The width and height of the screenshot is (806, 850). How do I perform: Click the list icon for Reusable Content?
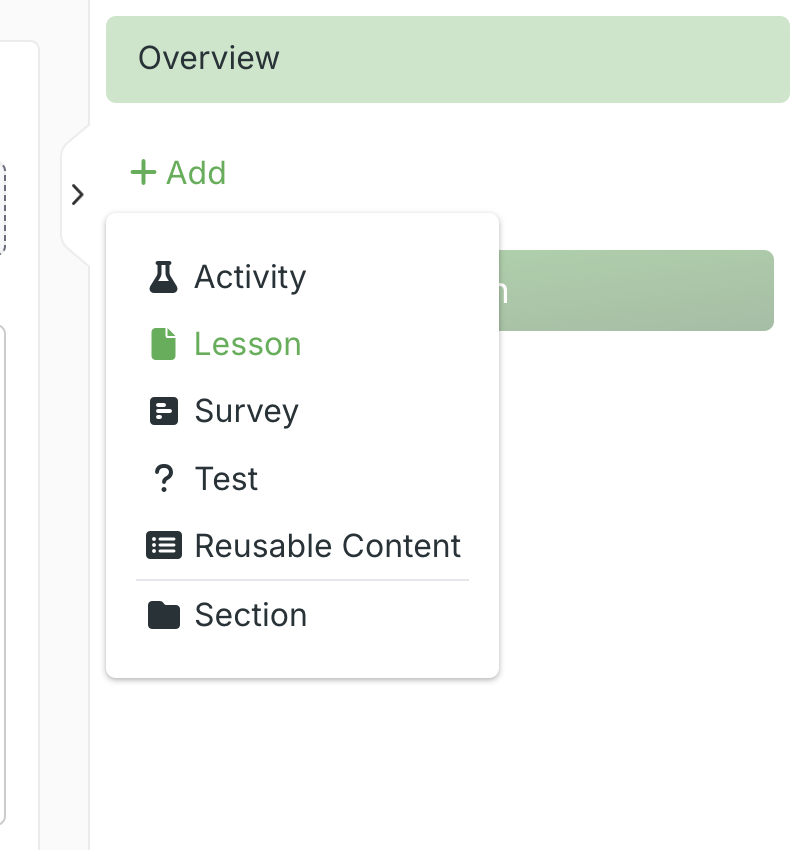[x=163, y=546]
